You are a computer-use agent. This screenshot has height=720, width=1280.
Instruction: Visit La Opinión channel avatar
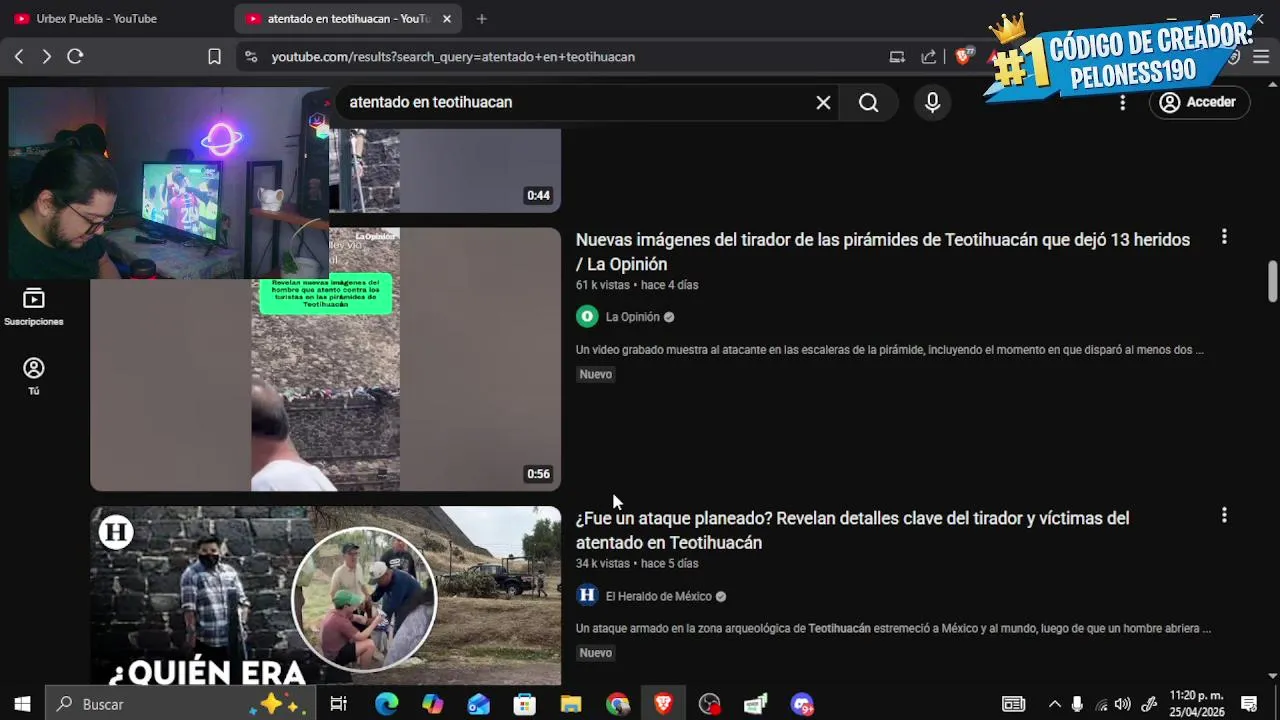click(x=587, y=317)
